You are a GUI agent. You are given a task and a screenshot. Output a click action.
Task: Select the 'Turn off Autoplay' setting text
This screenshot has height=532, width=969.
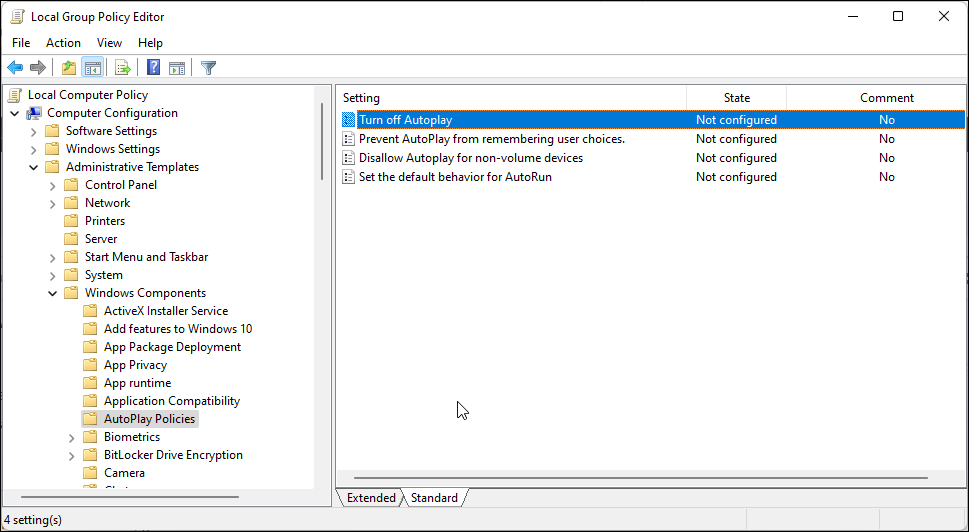point(405,120)
